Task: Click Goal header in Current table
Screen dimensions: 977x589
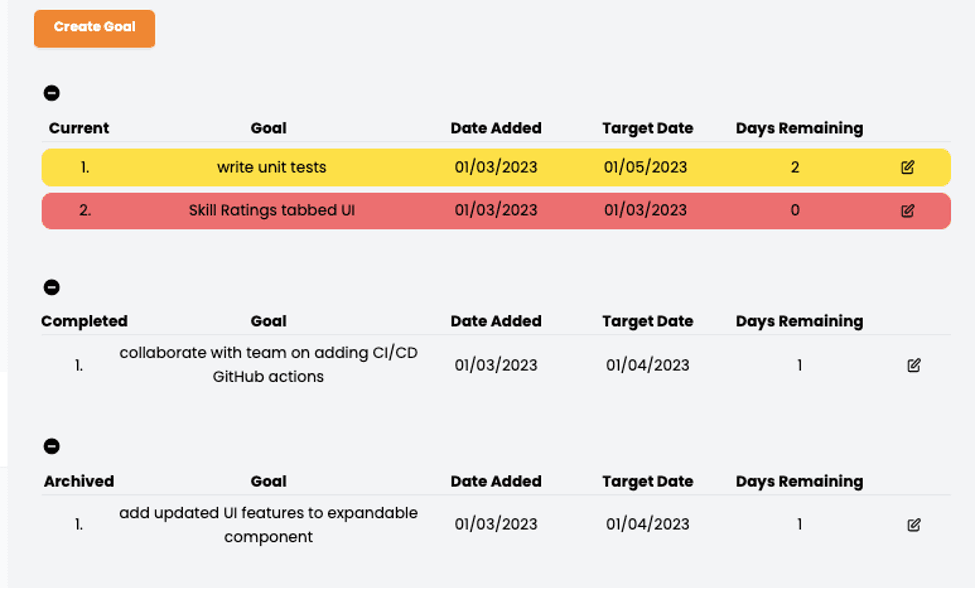Action: click(x=268, y=128)
